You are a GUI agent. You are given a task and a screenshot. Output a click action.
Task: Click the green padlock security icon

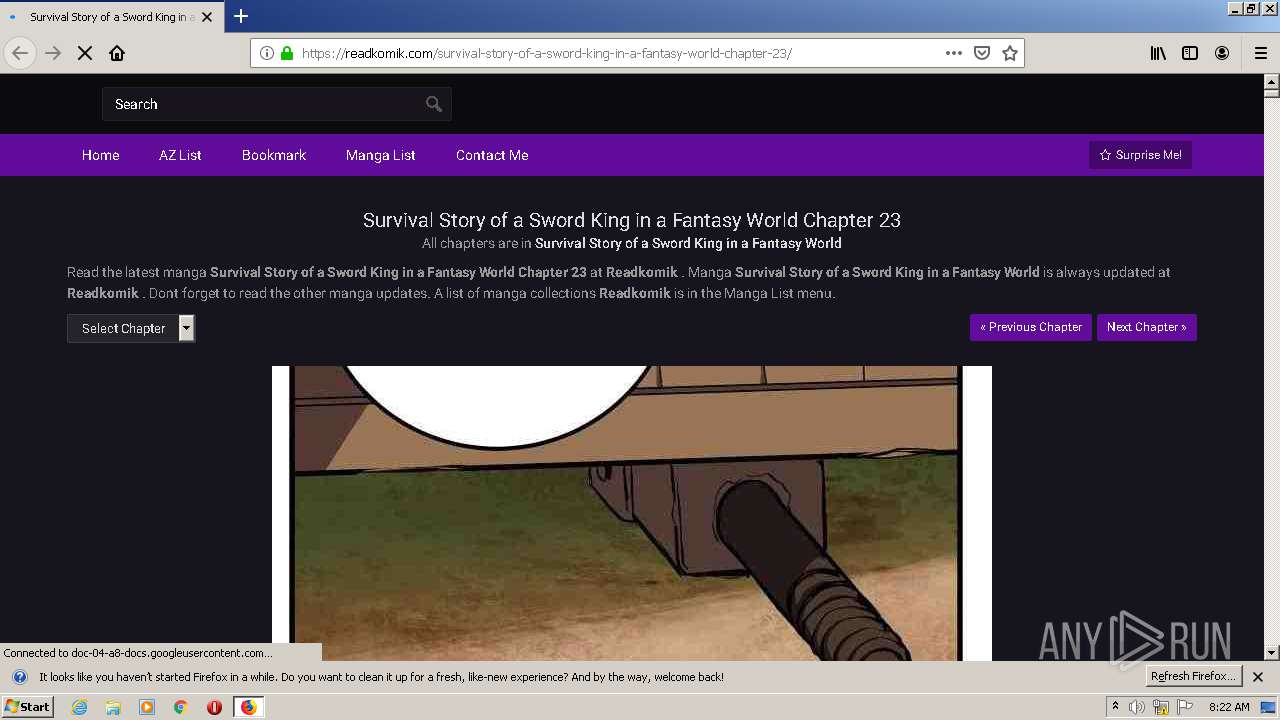[x=287, y=53]
